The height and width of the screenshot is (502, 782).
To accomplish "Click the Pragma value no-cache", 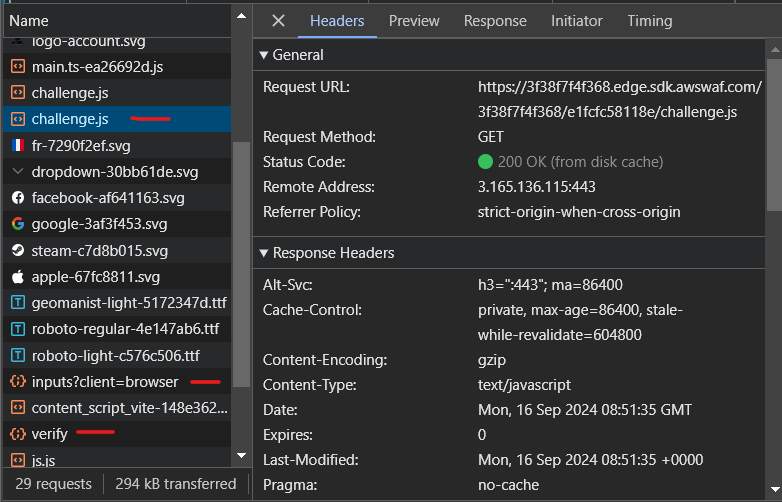I will [x=508, y=485].
